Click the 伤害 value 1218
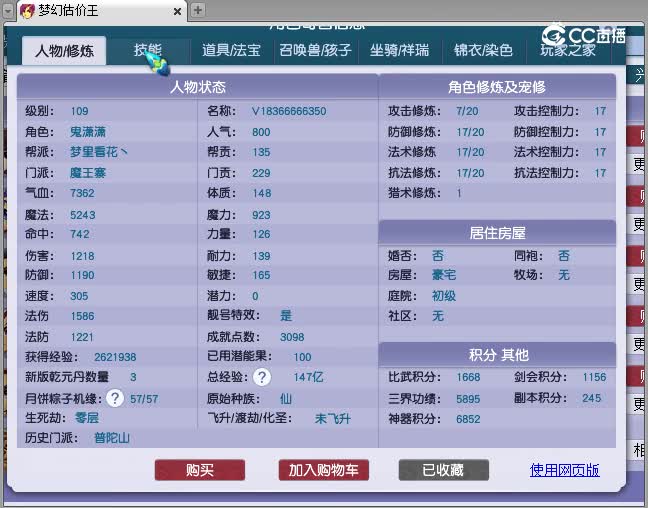The image size is (648, 508). click(82, 256)
